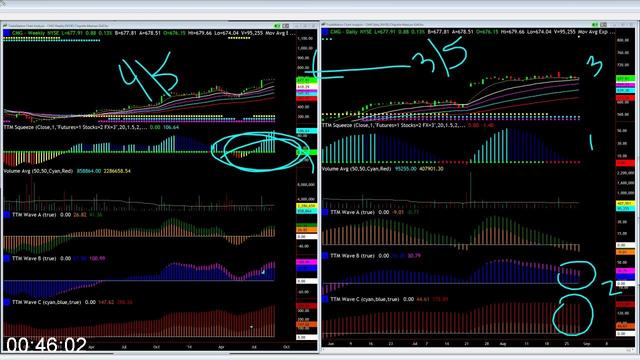This screenshot has height=360, width=640.
Task: Select TTM Wave B (true) label, daily chart
Action: click(x=353, y=256)
